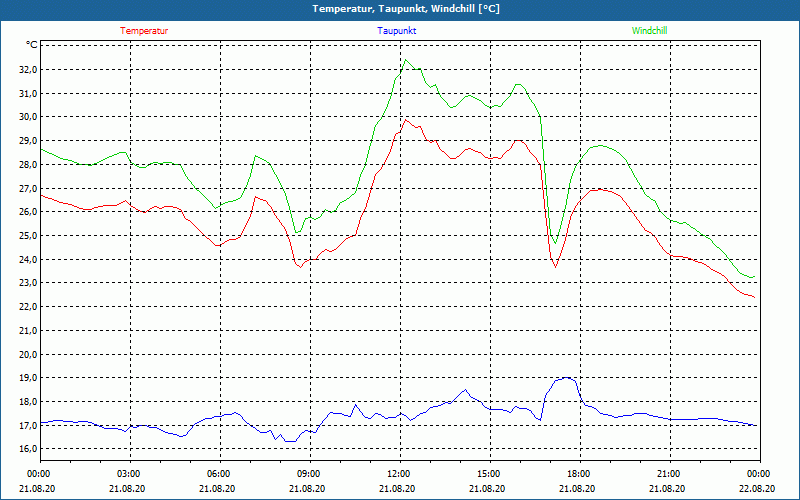
Task: Select the 18,0 y-axis value
Action: point(29,402)
